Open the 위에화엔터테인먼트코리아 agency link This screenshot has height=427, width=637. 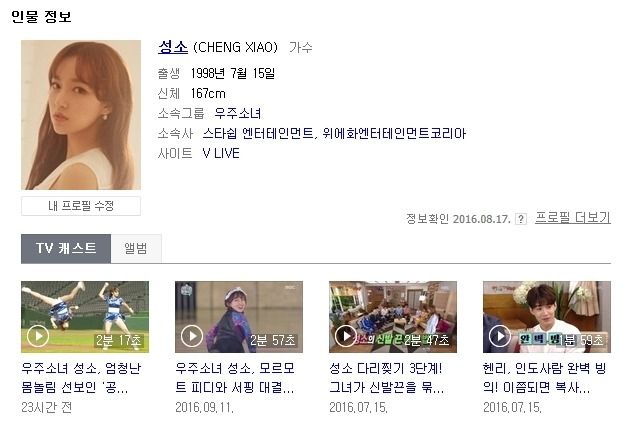[394, 133]
